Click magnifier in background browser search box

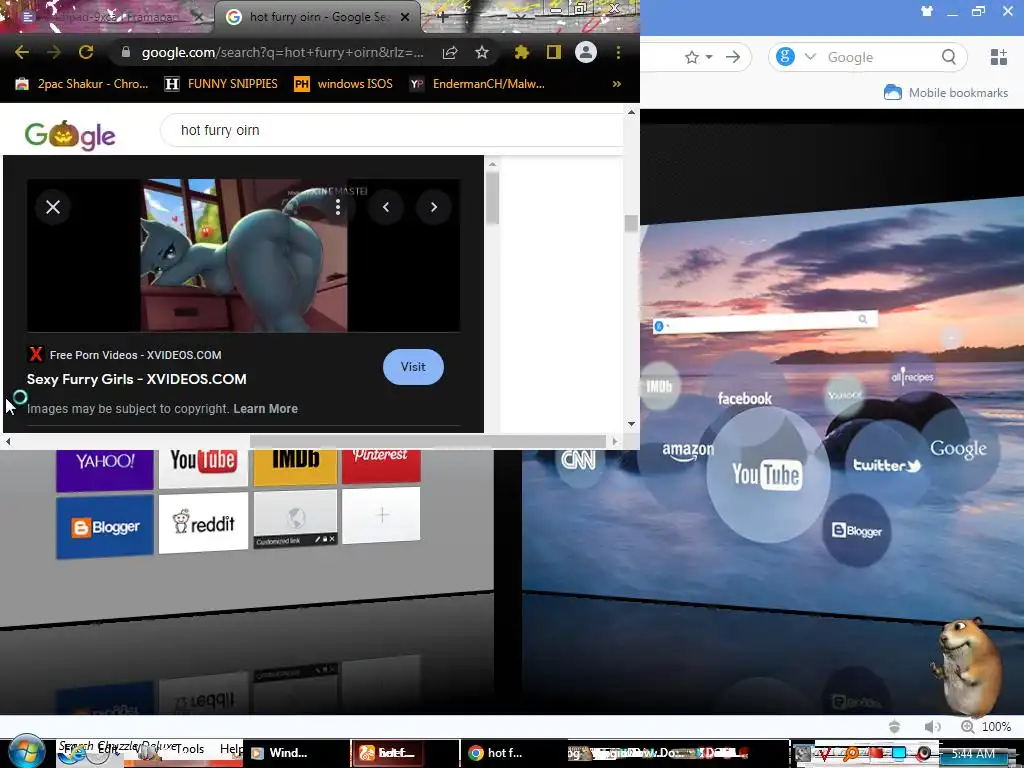click(x=949, y=57)
